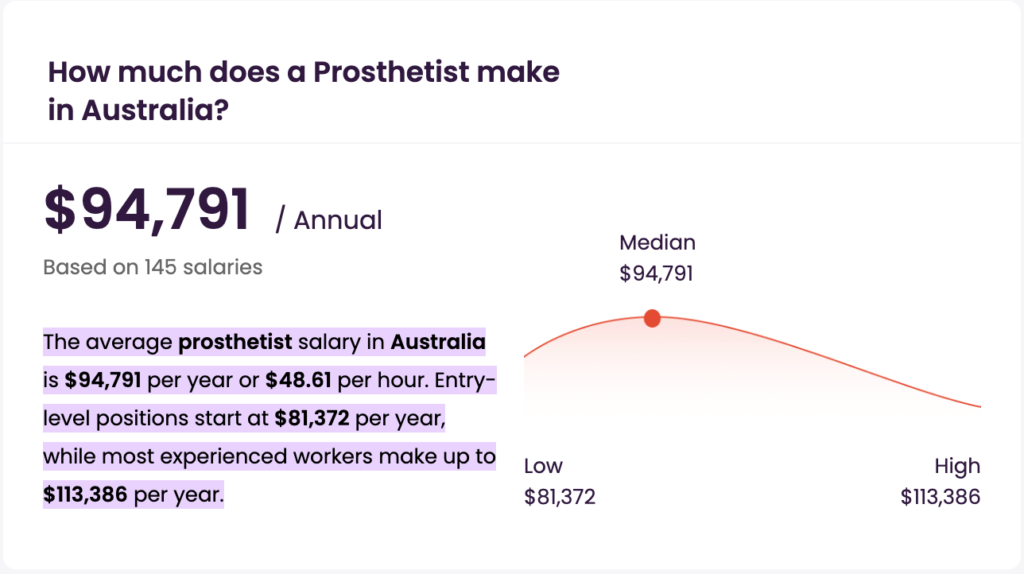Click the $113,386 value under High
The image size is (1024, 574).
pos(940,497)
